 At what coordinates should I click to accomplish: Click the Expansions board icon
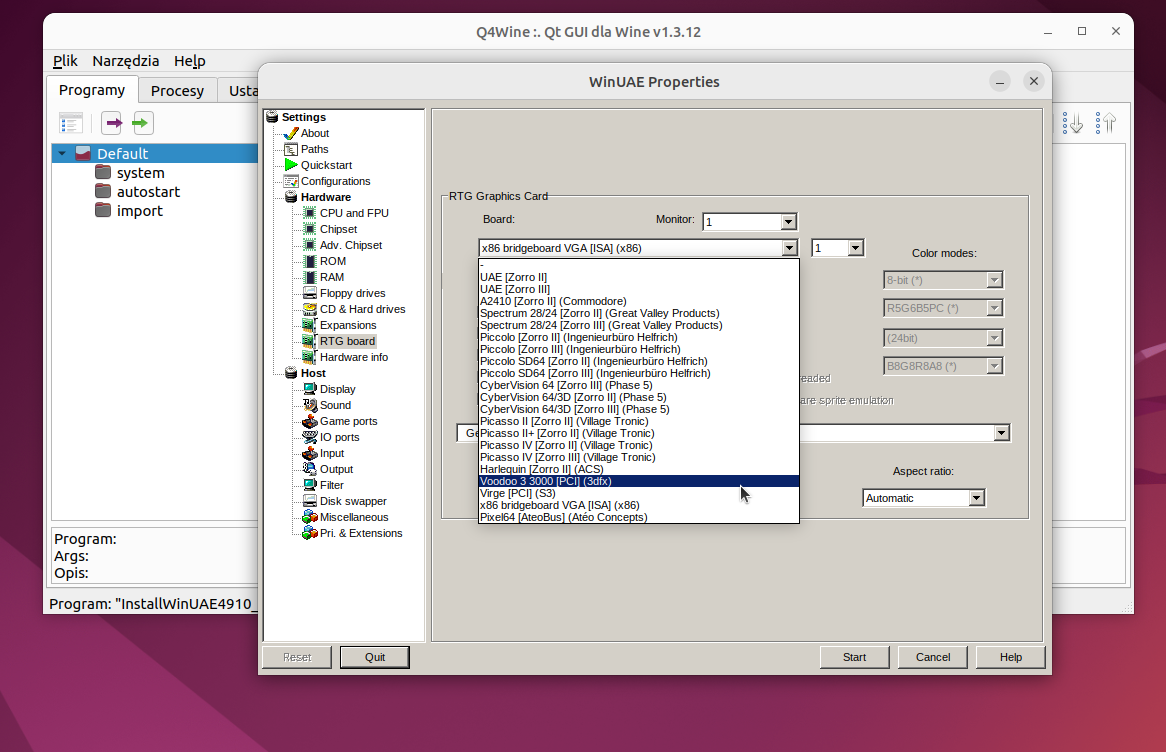310,325
